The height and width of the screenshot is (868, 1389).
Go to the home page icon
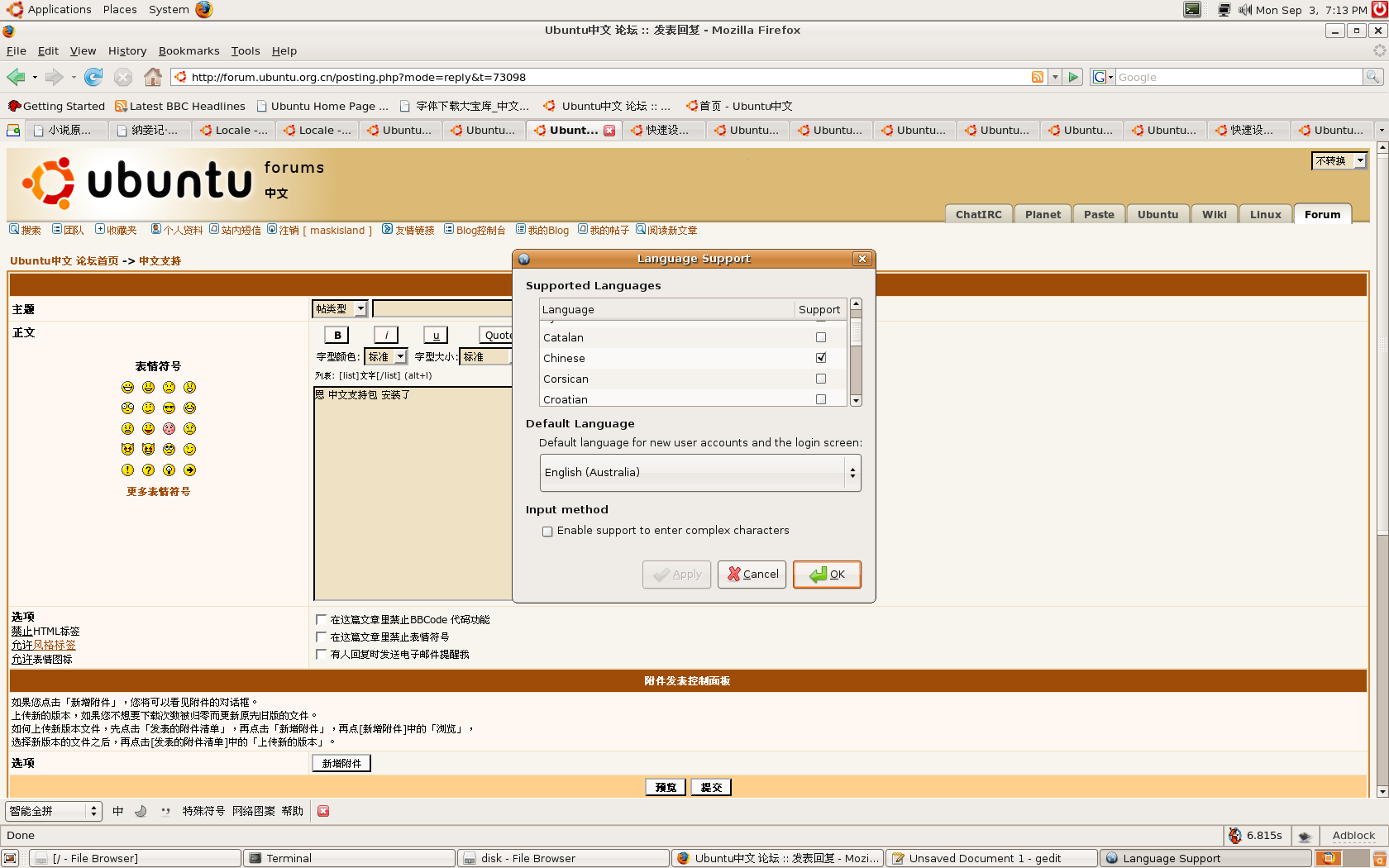click(x=153, y=77)
